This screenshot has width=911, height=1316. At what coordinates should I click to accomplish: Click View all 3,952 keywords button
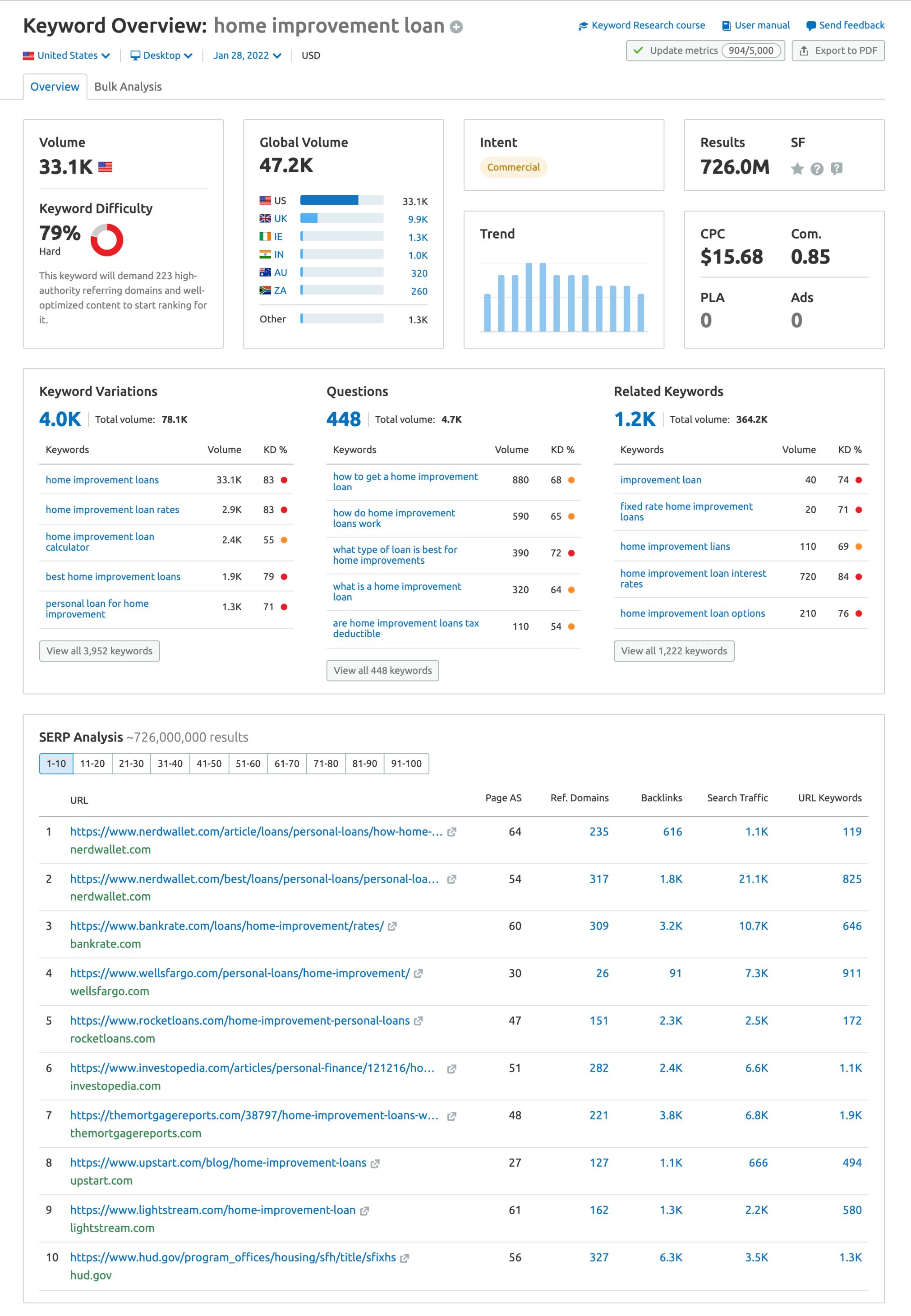[x=99, y=651]
